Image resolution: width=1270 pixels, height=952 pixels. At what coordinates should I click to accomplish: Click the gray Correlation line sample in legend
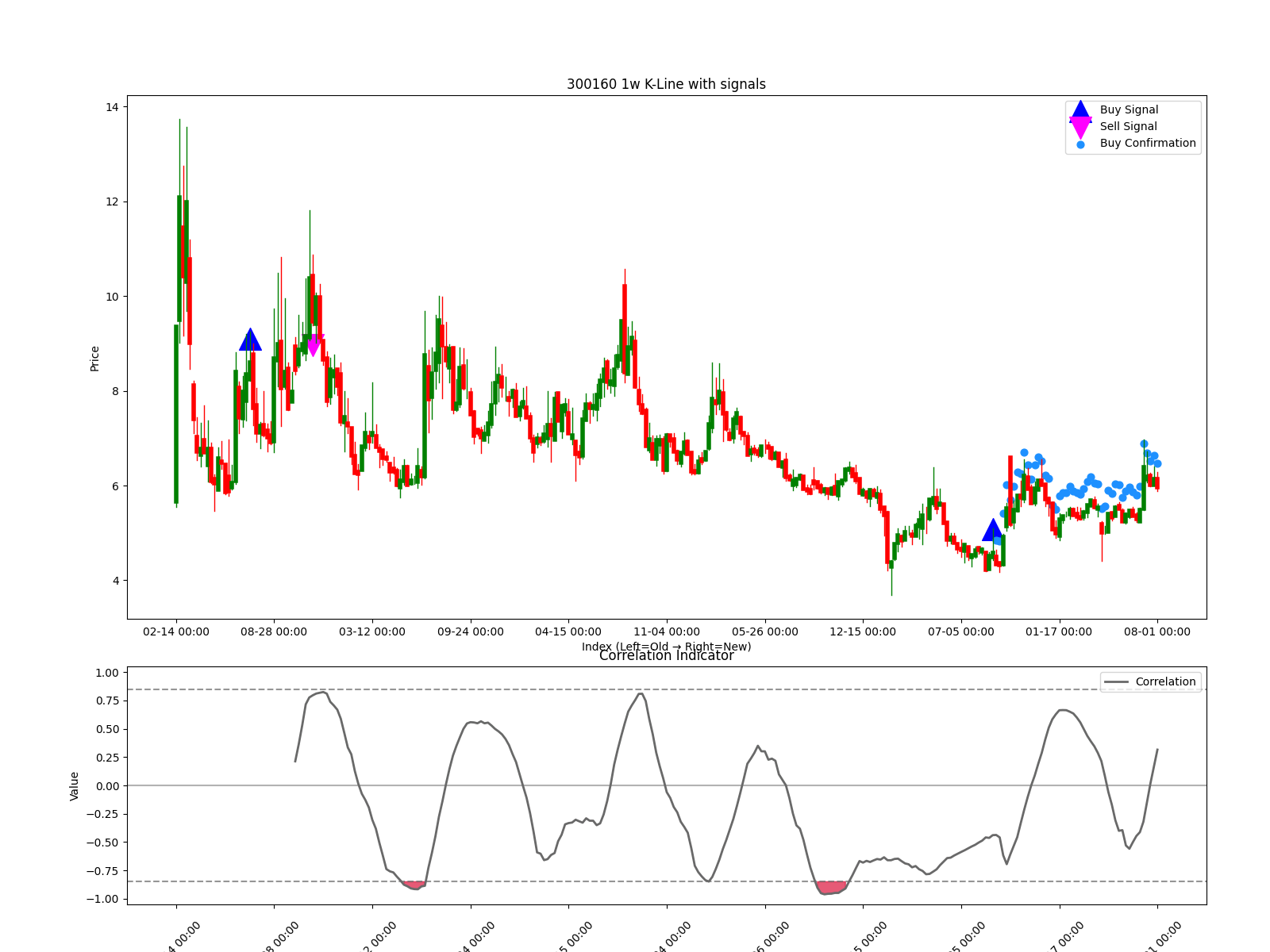click(1115, 682)
